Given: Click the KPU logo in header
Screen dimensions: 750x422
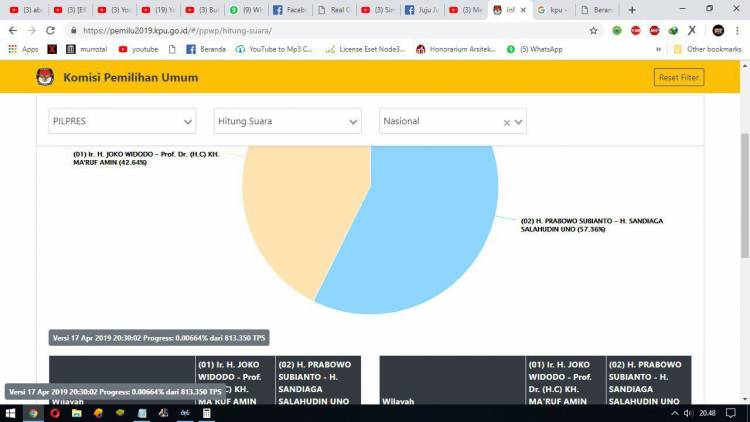Looking at the screenshot, I should pyautogui.click(x=45, y=77).
